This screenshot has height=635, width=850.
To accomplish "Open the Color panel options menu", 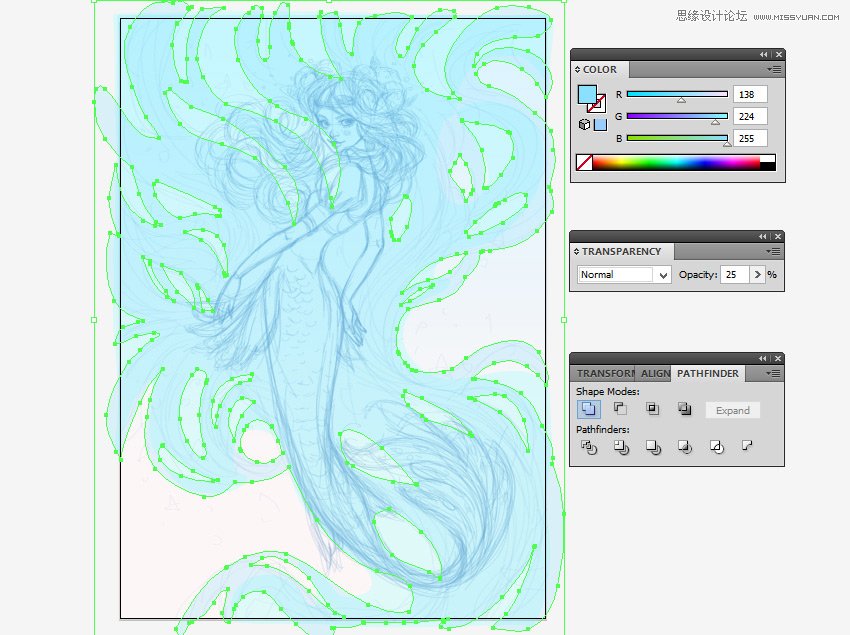I will (x=774, y=69).
